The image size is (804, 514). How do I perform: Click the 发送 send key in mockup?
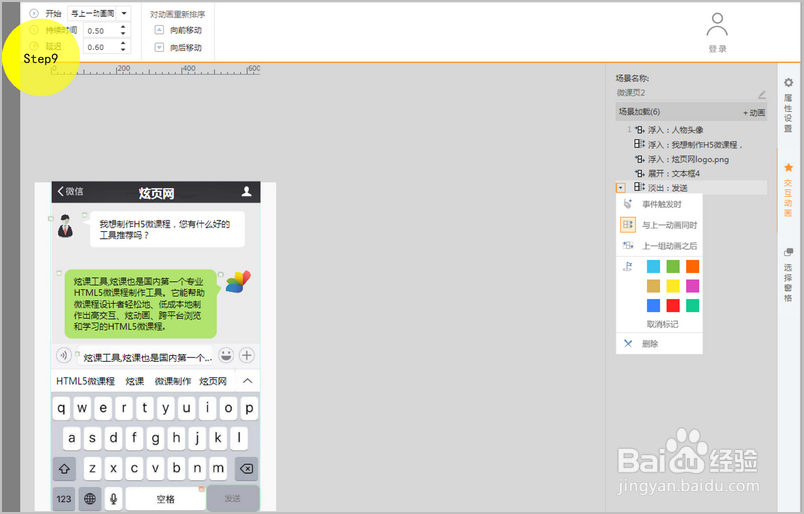click(233, 498)
